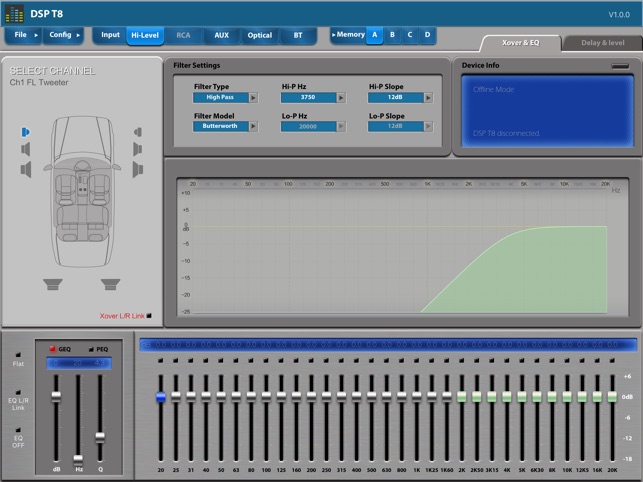Open the Filter Model dropdown arrow
The height and width of the screenshot is (482, 643).
pos(253,126)
